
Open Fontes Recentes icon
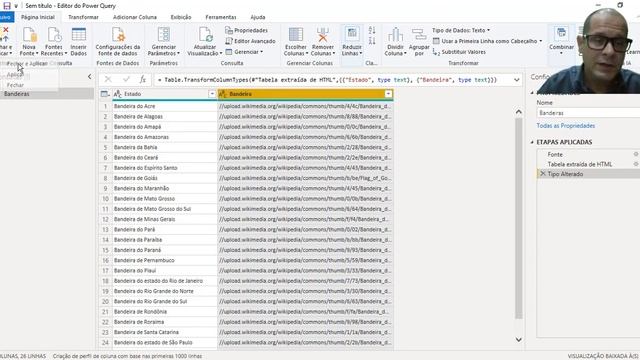coord(54,35)
